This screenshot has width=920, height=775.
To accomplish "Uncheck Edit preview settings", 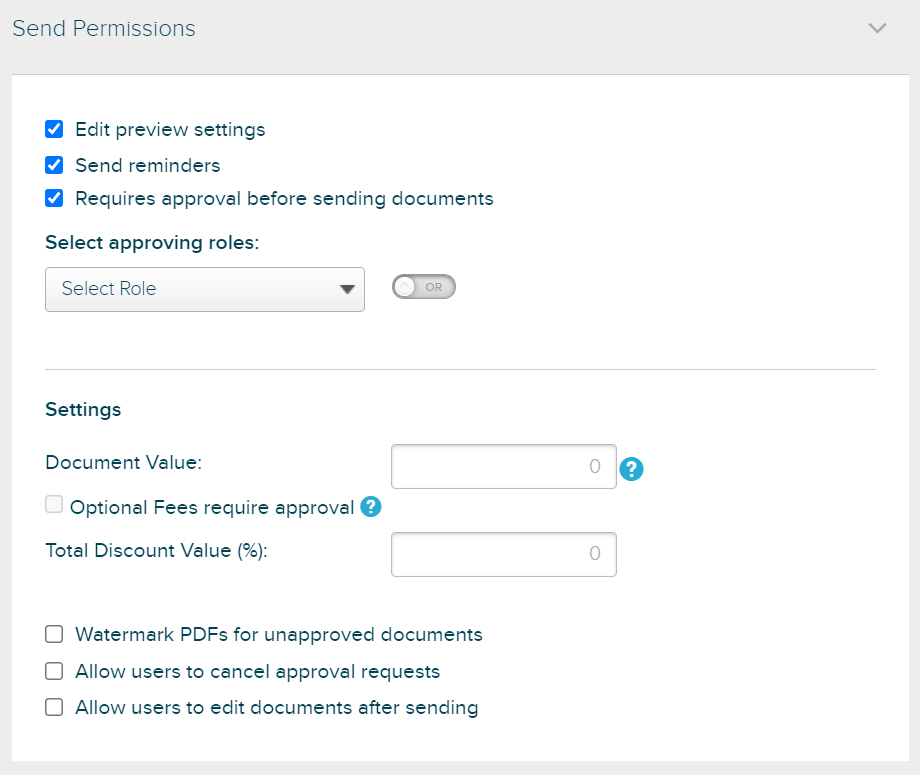I will click(x=54, y=129).
